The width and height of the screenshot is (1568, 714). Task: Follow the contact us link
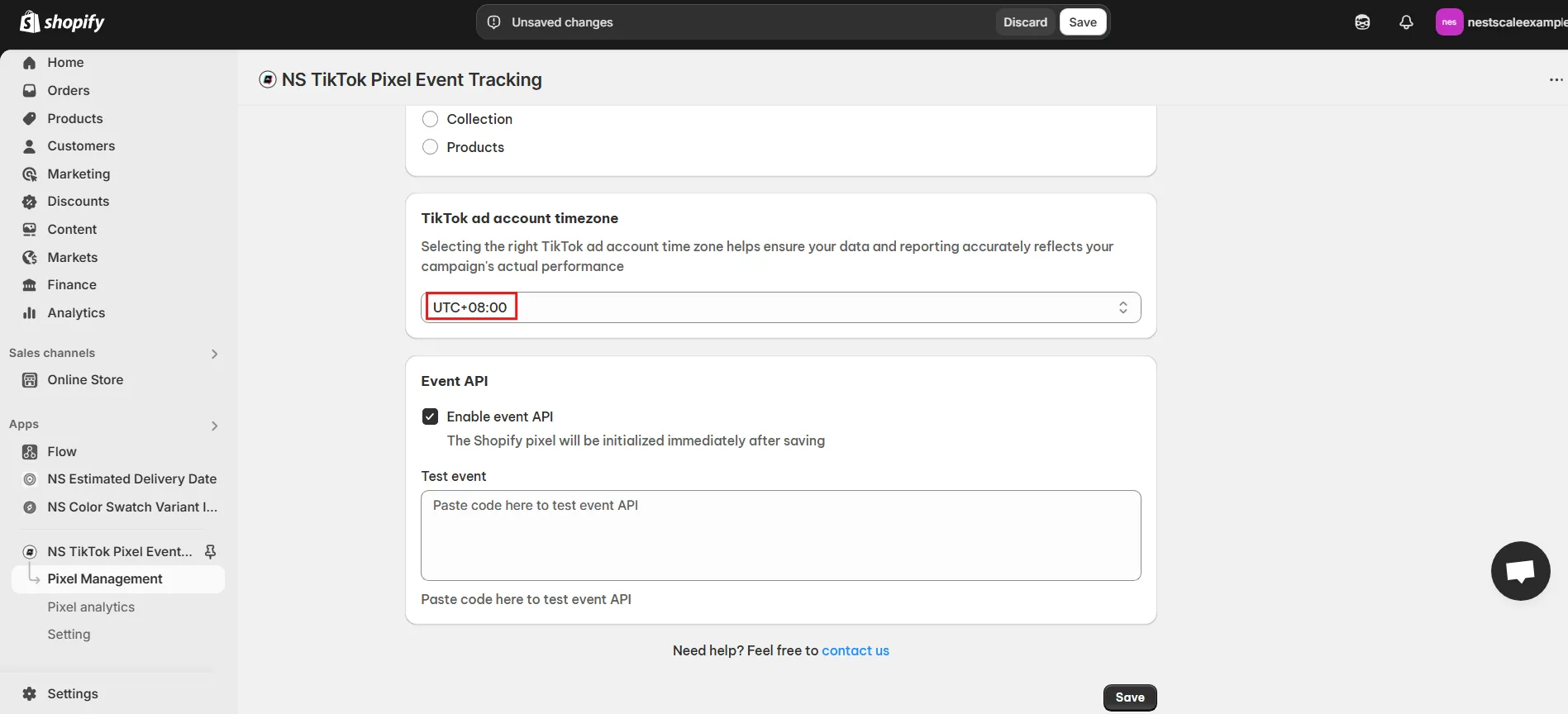855,651
